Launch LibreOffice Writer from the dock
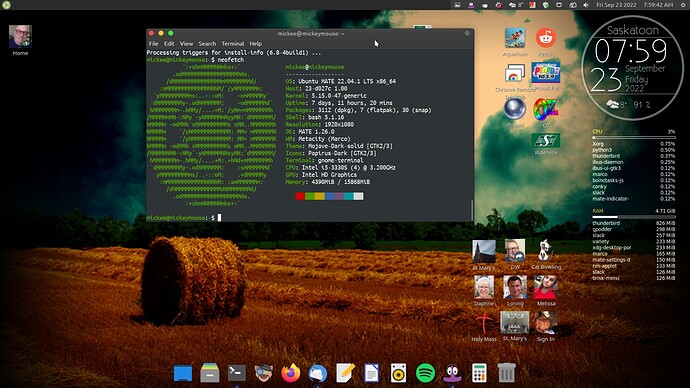690x388 pixels. (x=372, y=373)
